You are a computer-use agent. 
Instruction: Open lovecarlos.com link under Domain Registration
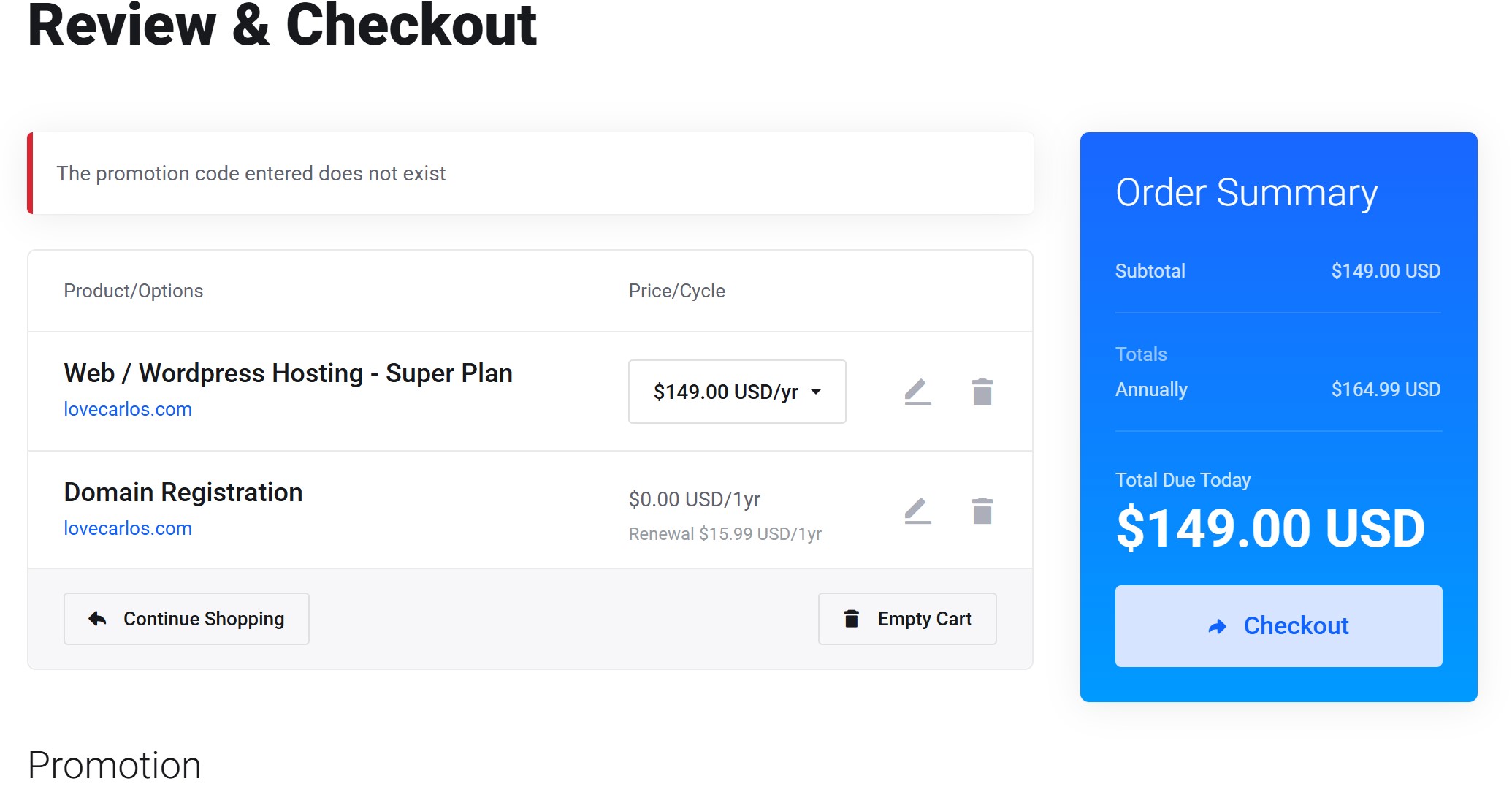(128, 528)
